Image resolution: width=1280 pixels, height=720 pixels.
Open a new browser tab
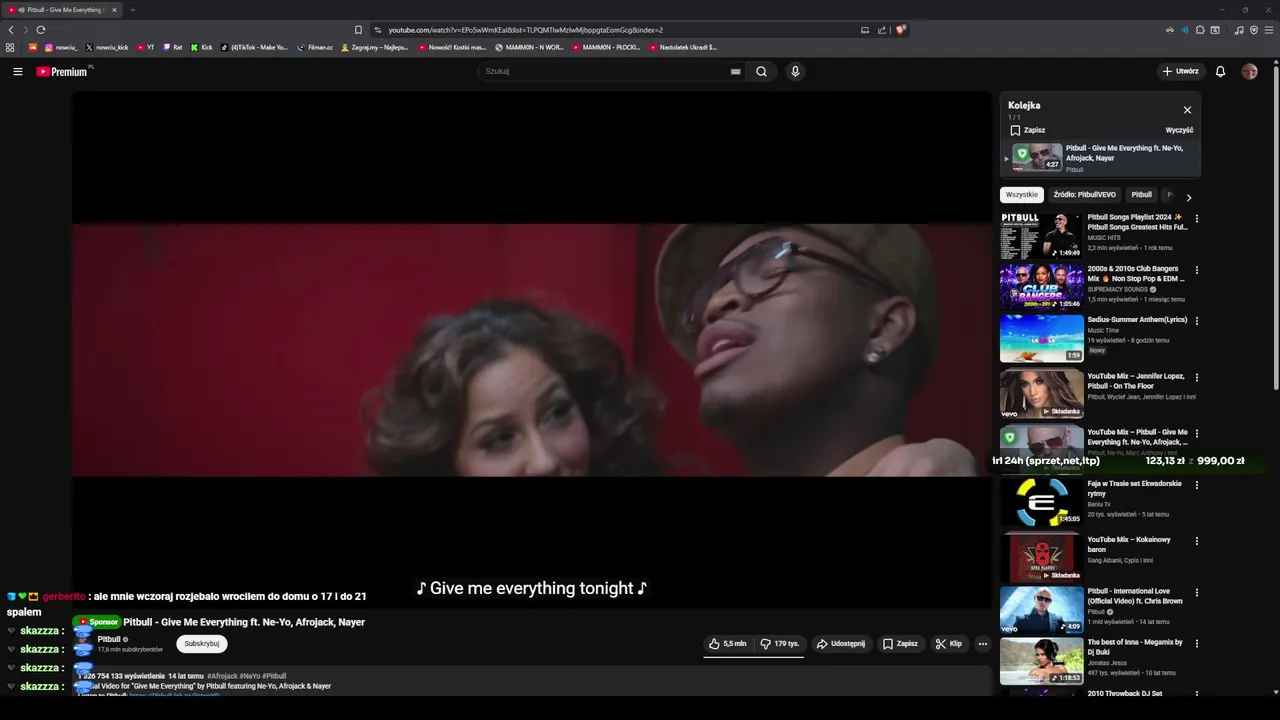click(132, 10)
